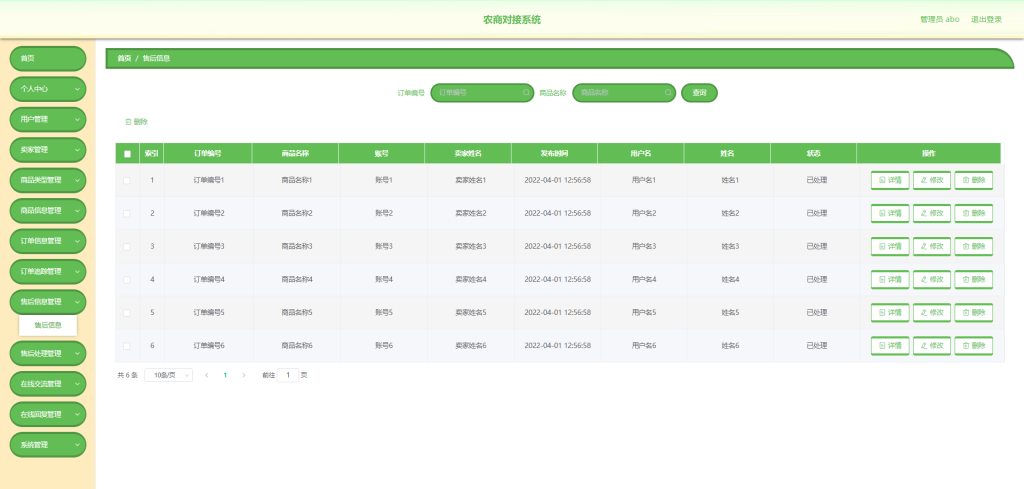Click the 发布时间 column header
Viewport: 1024px width, 489px height.
pos(554,154)
